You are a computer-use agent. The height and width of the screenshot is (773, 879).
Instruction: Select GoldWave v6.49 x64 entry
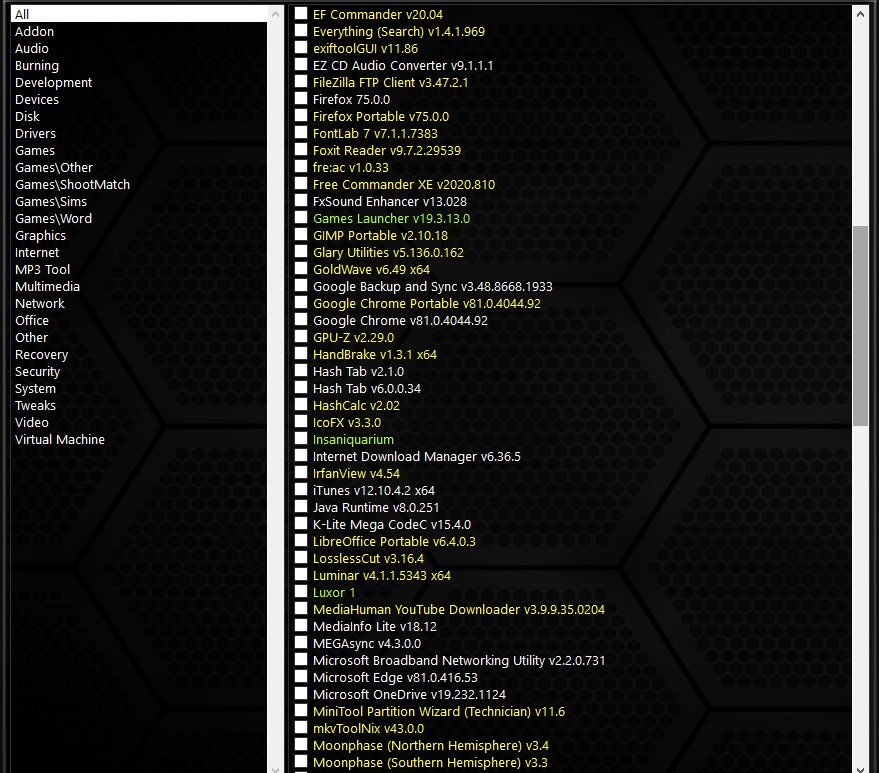371,269
